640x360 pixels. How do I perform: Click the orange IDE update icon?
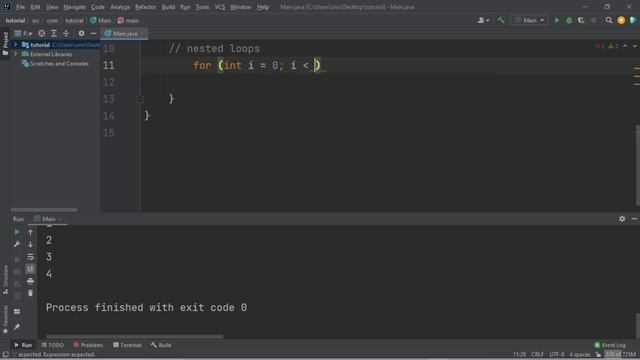pyautogui.click(x=621, y=20)
